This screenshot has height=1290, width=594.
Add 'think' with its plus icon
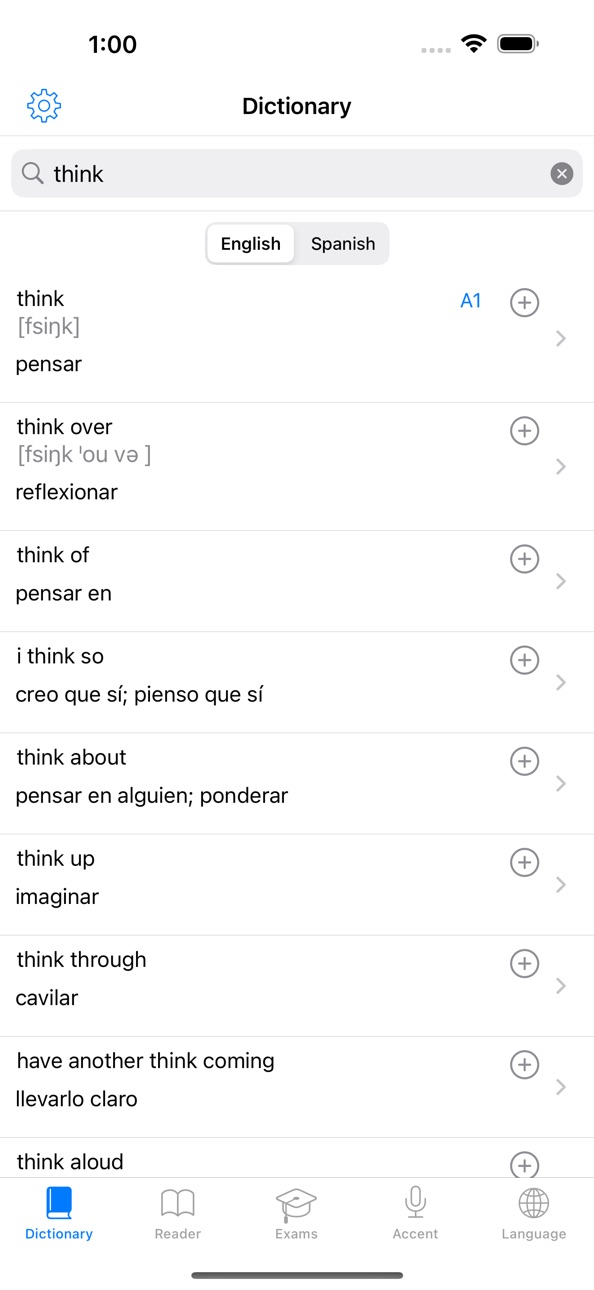(x=525, y=302)
